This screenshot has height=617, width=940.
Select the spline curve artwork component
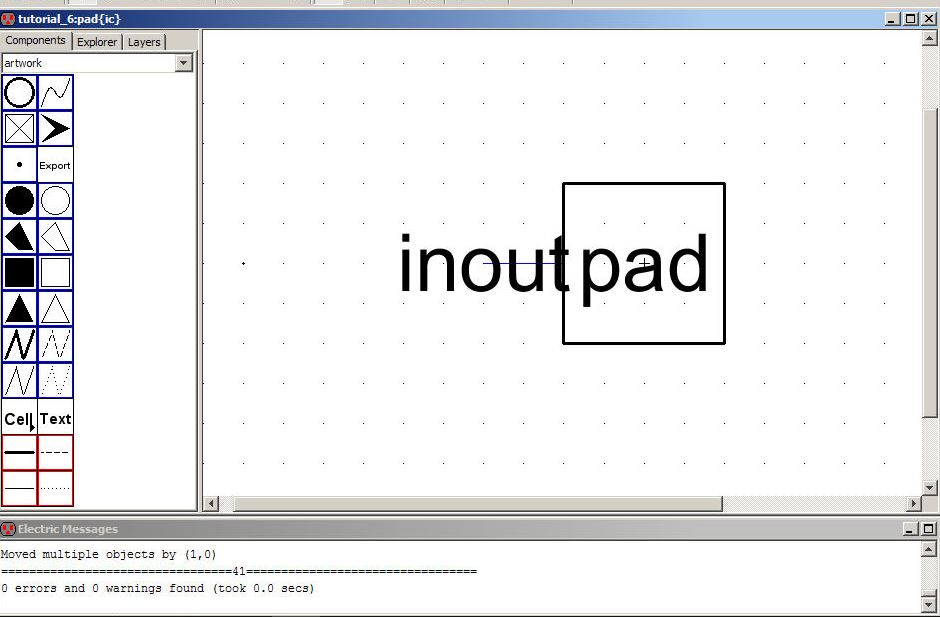55,93
